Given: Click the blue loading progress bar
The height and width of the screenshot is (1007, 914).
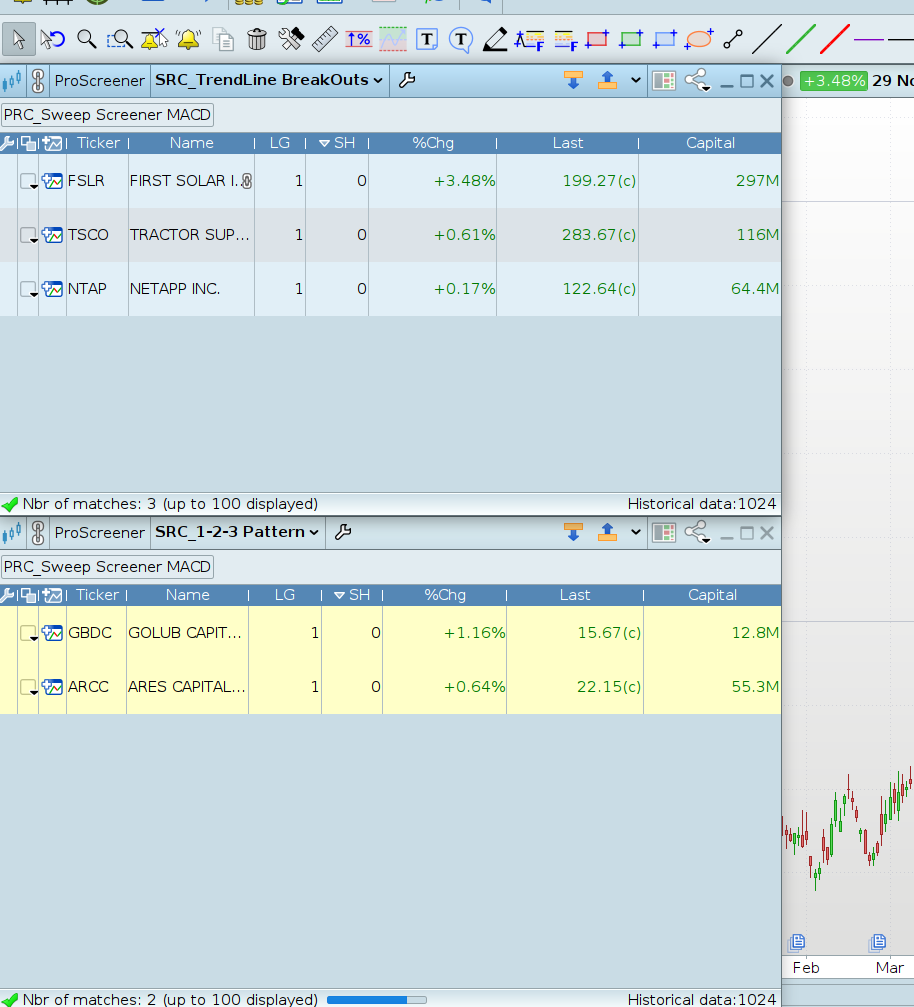Looking at the screenshot, I should tap(376, 999).
